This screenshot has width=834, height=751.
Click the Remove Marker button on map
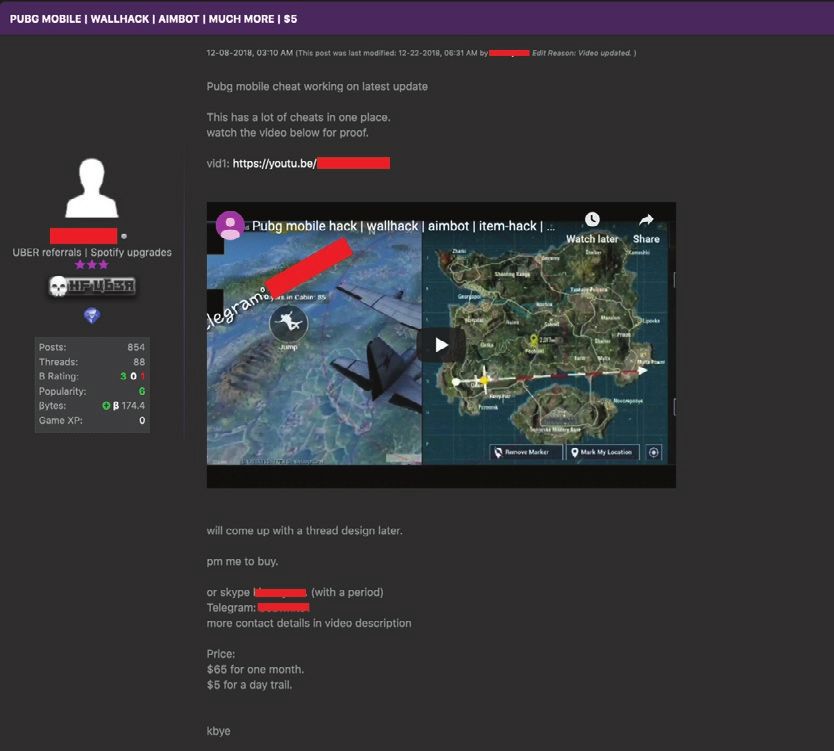point(526,452)
